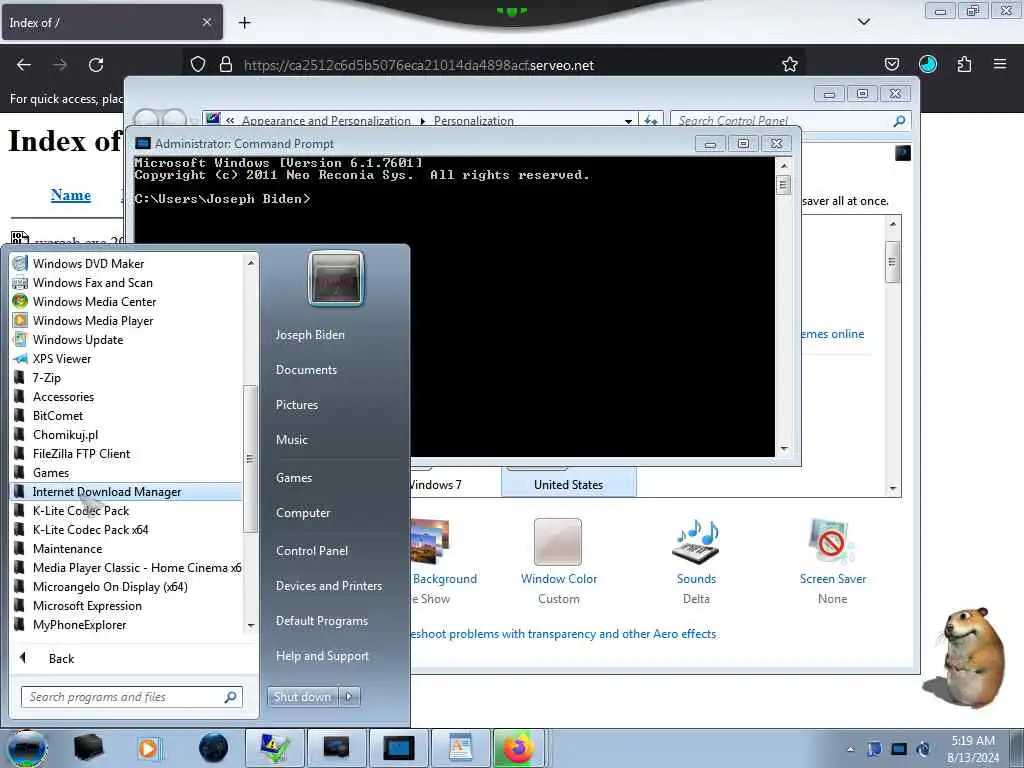
Task: Click Get more themes online link
Action: point(833,334)
